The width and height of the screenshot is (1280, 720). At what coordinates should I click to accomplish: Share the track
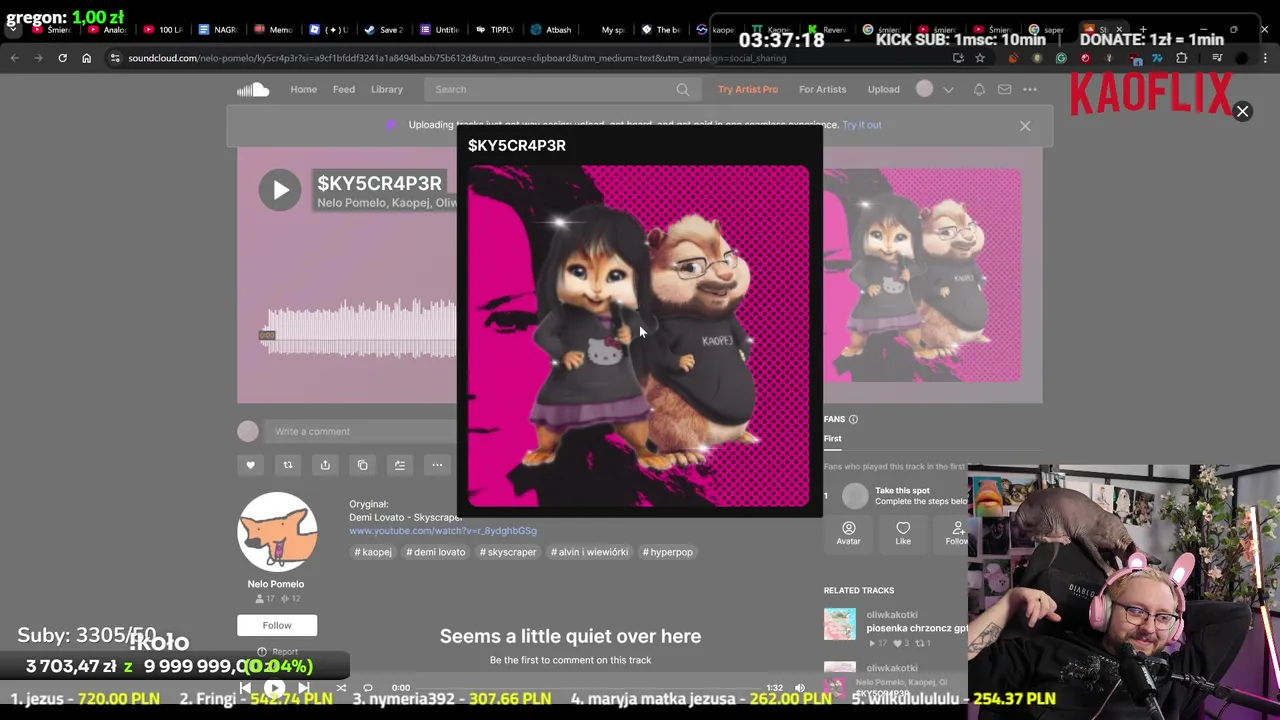pos(325,465)
